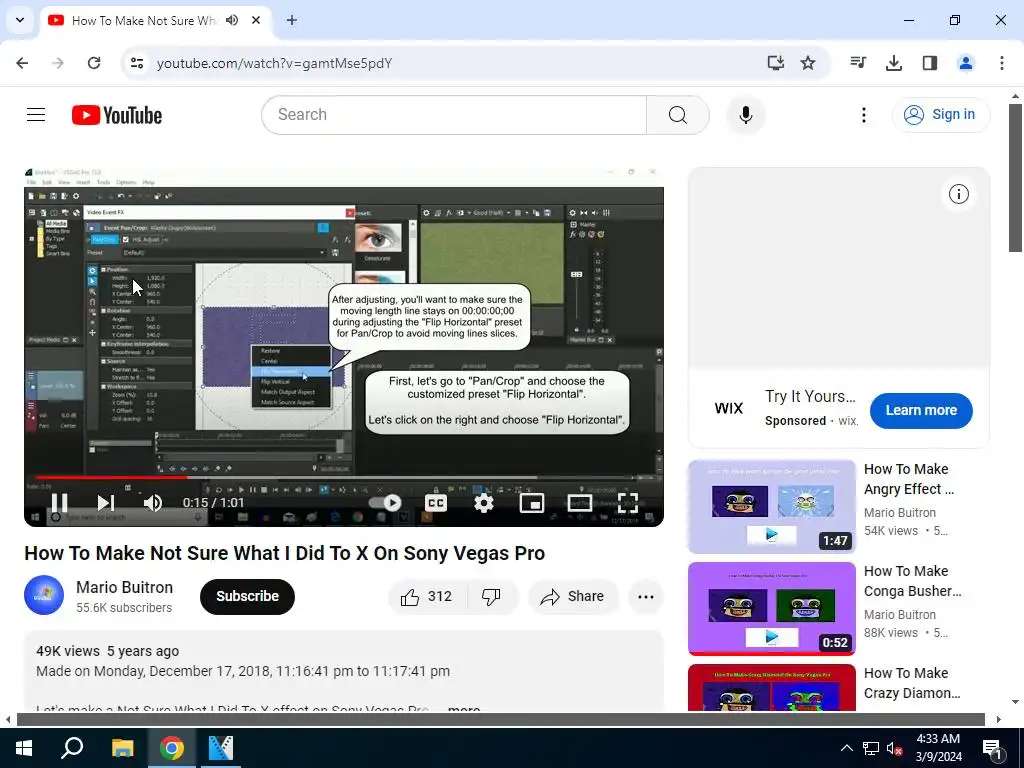Open the player settings gear

tap(484, 502)
